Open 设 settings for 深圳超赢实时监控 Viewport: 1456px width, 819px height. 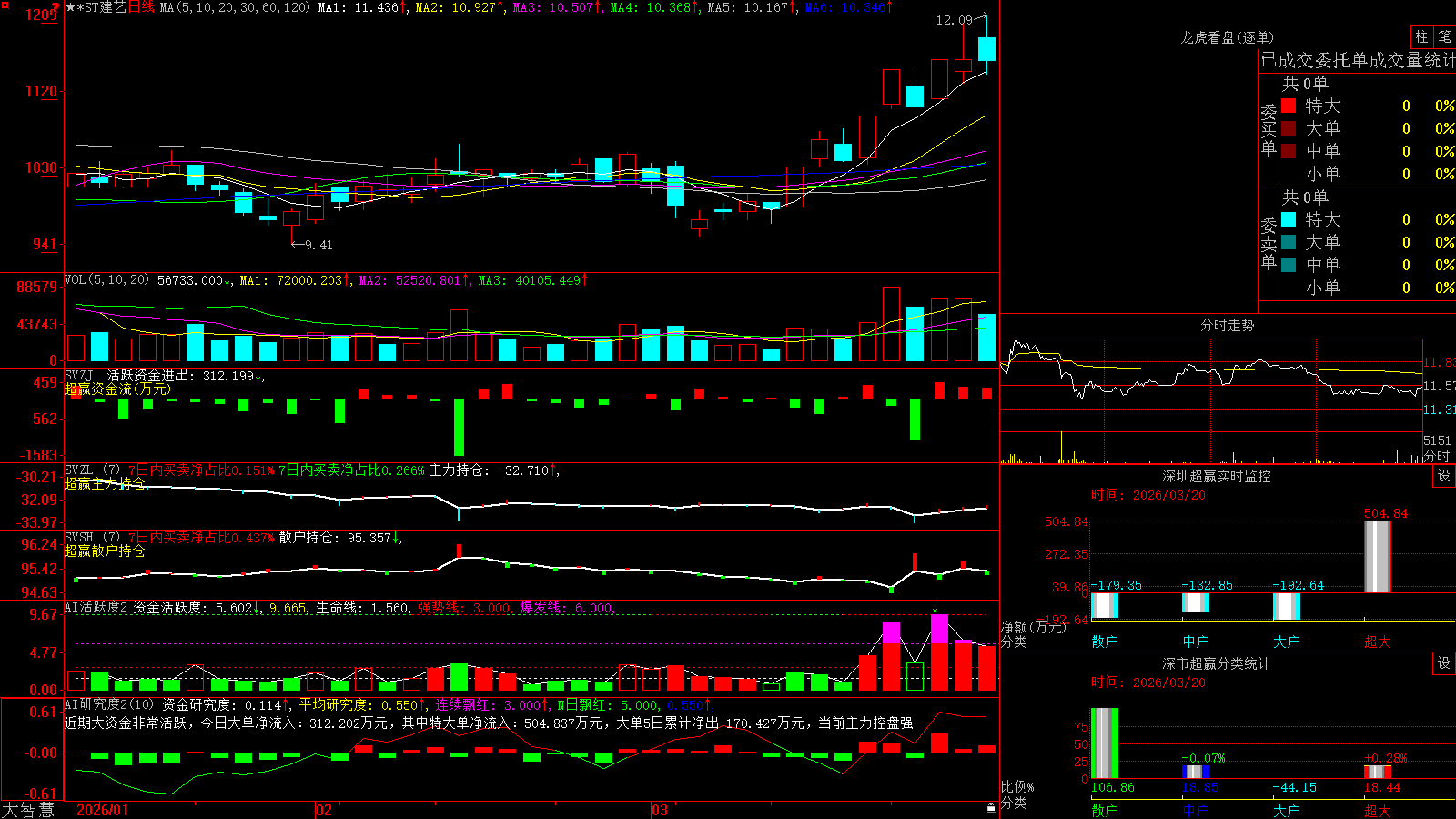(x=1444, y=476)
